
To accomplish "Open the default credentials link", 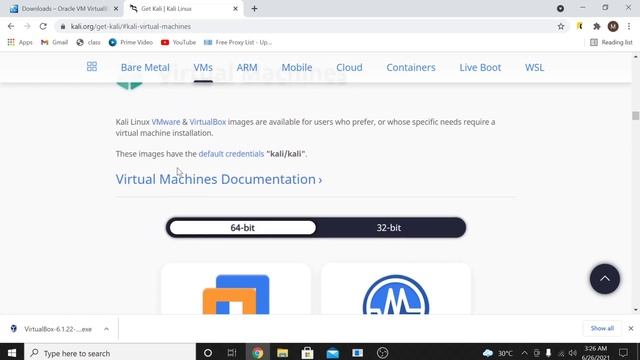I will (231, 154).
